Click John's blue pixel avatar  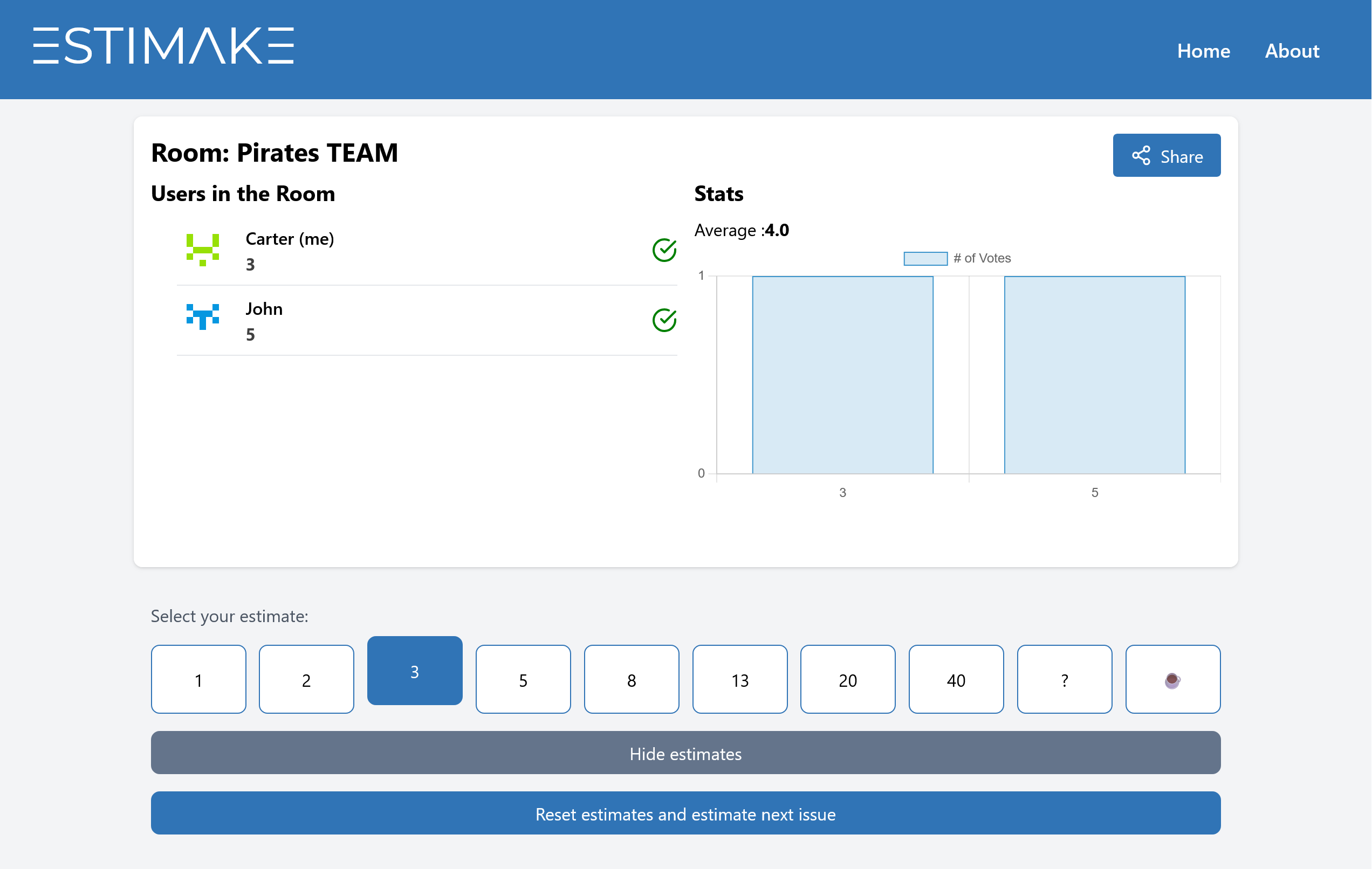click(x=203, y=317)
